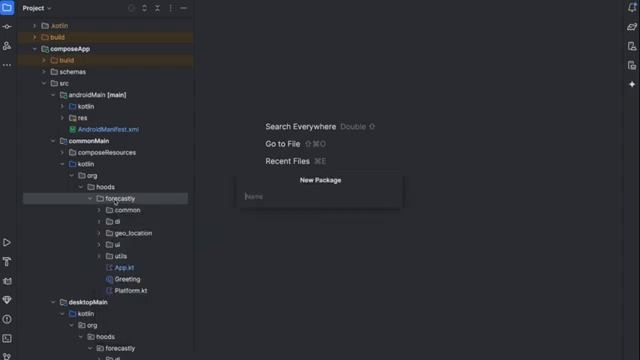Screen dimensions: 640x360
Task: Click Expand All in Project panel header
Action: click(144, 8)
